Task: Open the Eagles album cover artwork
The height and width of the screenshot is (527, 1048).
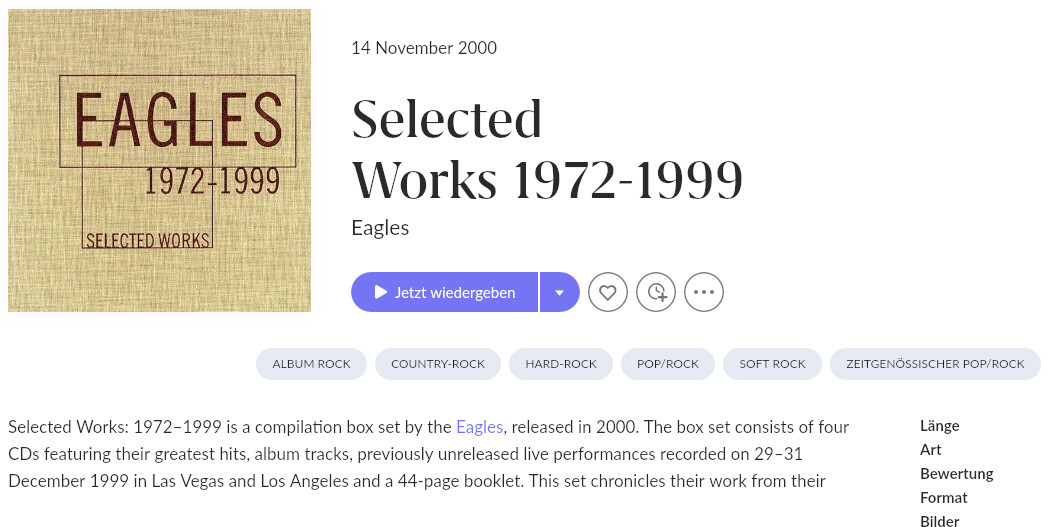Action: click(x=159, y=160)
